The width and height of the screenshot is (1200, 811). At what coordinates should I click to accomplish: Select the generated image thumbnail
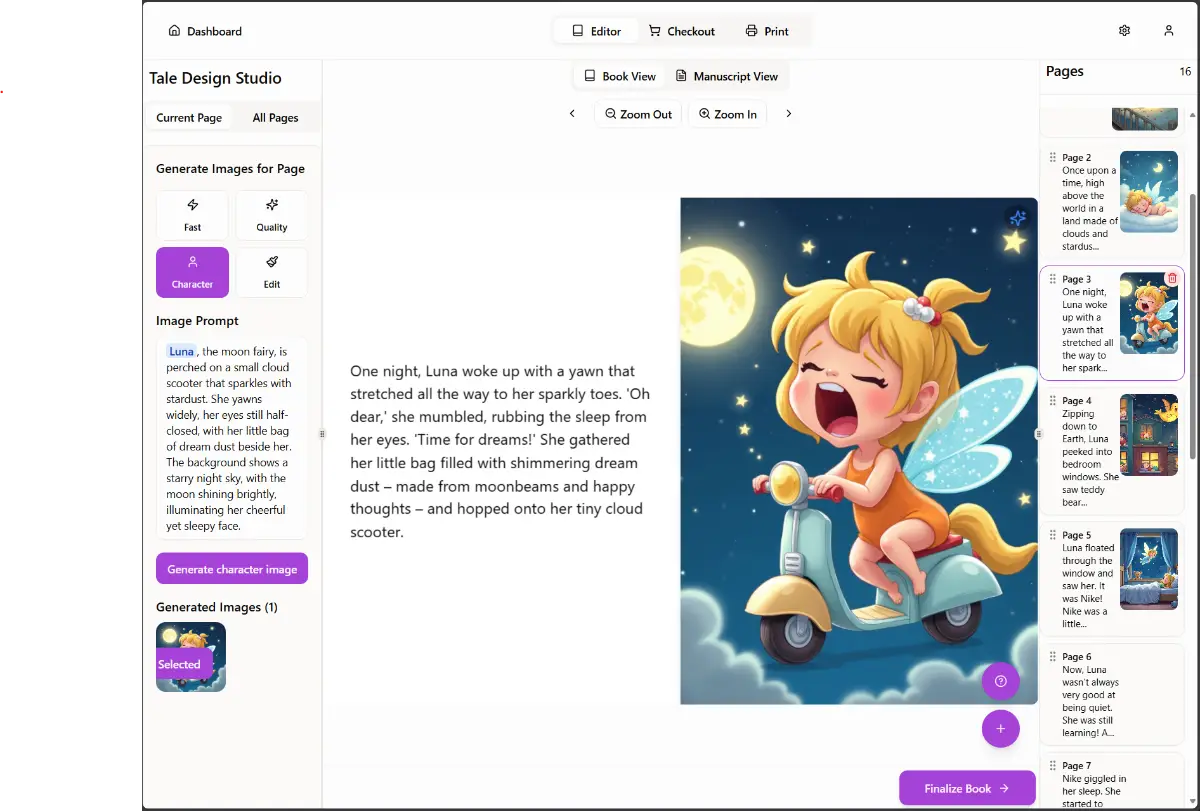[x=191, y=657]
